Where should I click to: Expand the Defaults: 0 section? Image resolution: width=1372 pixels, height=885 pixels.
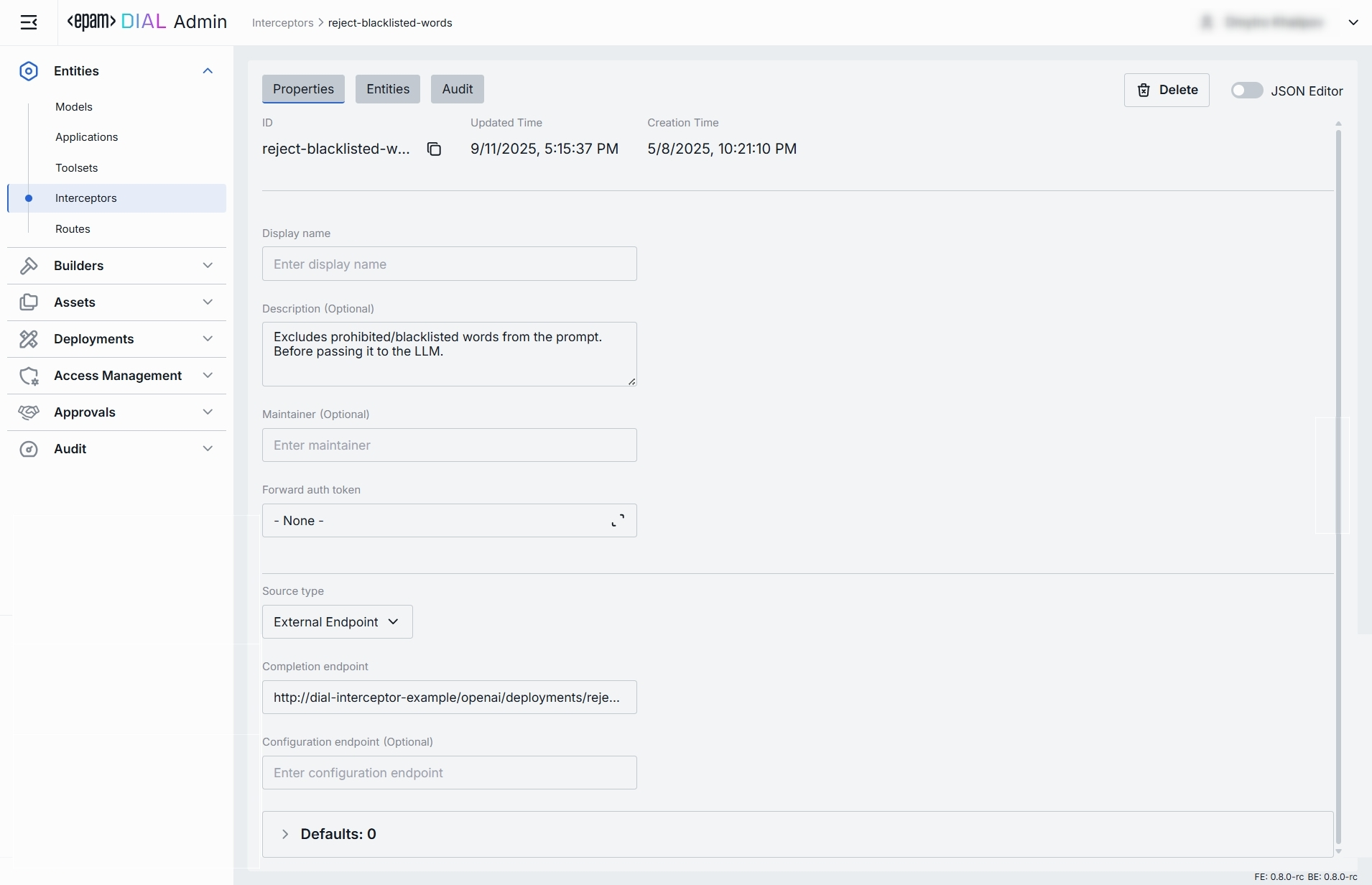285,834
